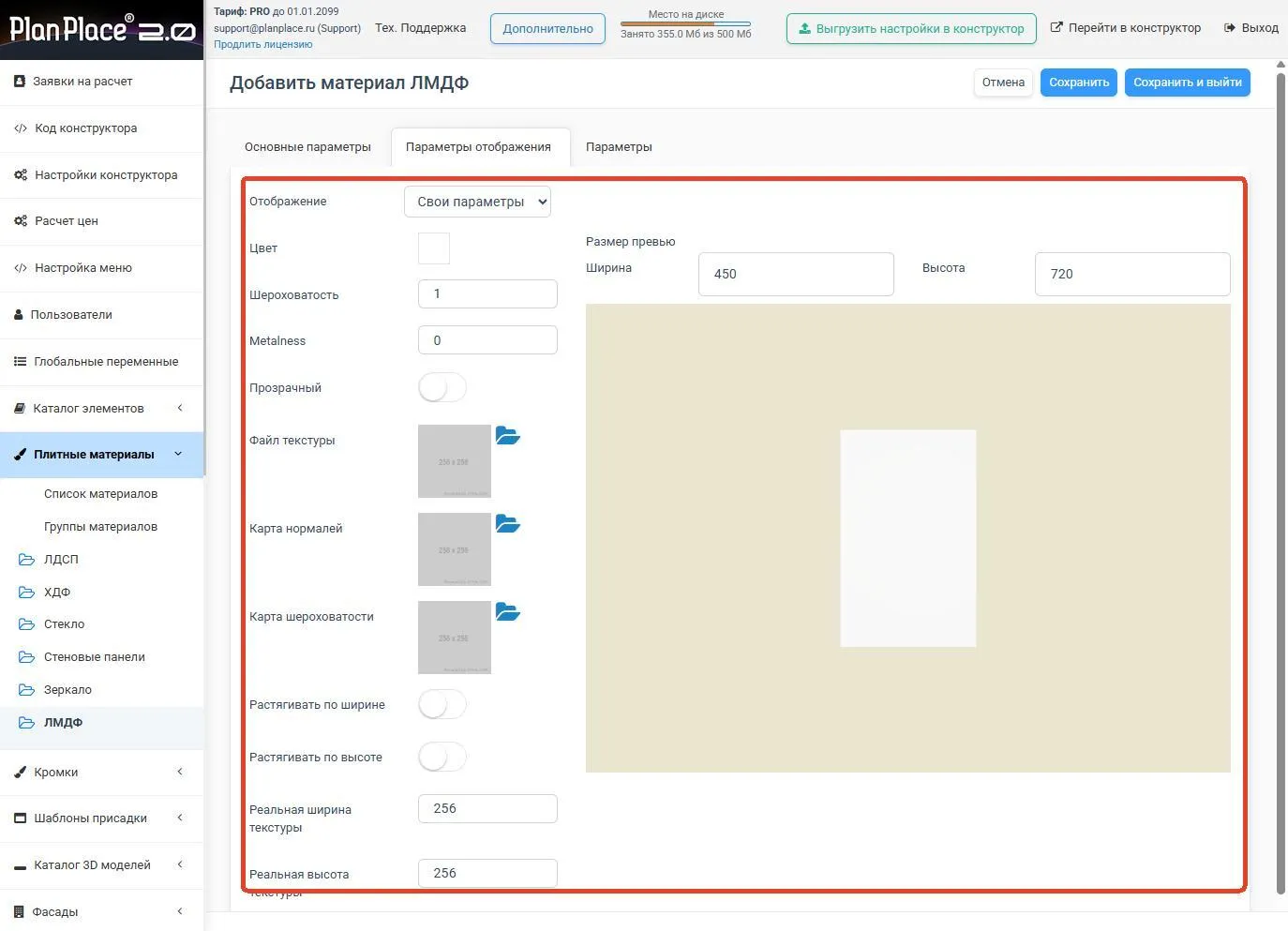Click the ЛДСП folder icon
This screenshot has height=931, width=1288.
(x=27, y=560)
